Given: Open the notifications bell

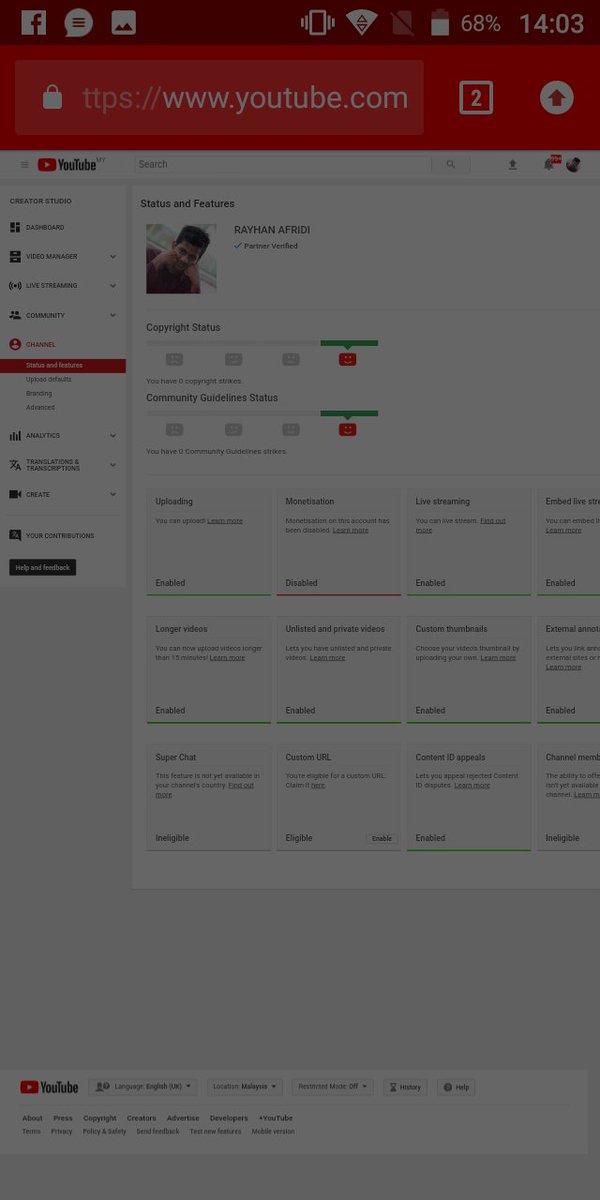Looking at the screenshot, I should point(548,164).
